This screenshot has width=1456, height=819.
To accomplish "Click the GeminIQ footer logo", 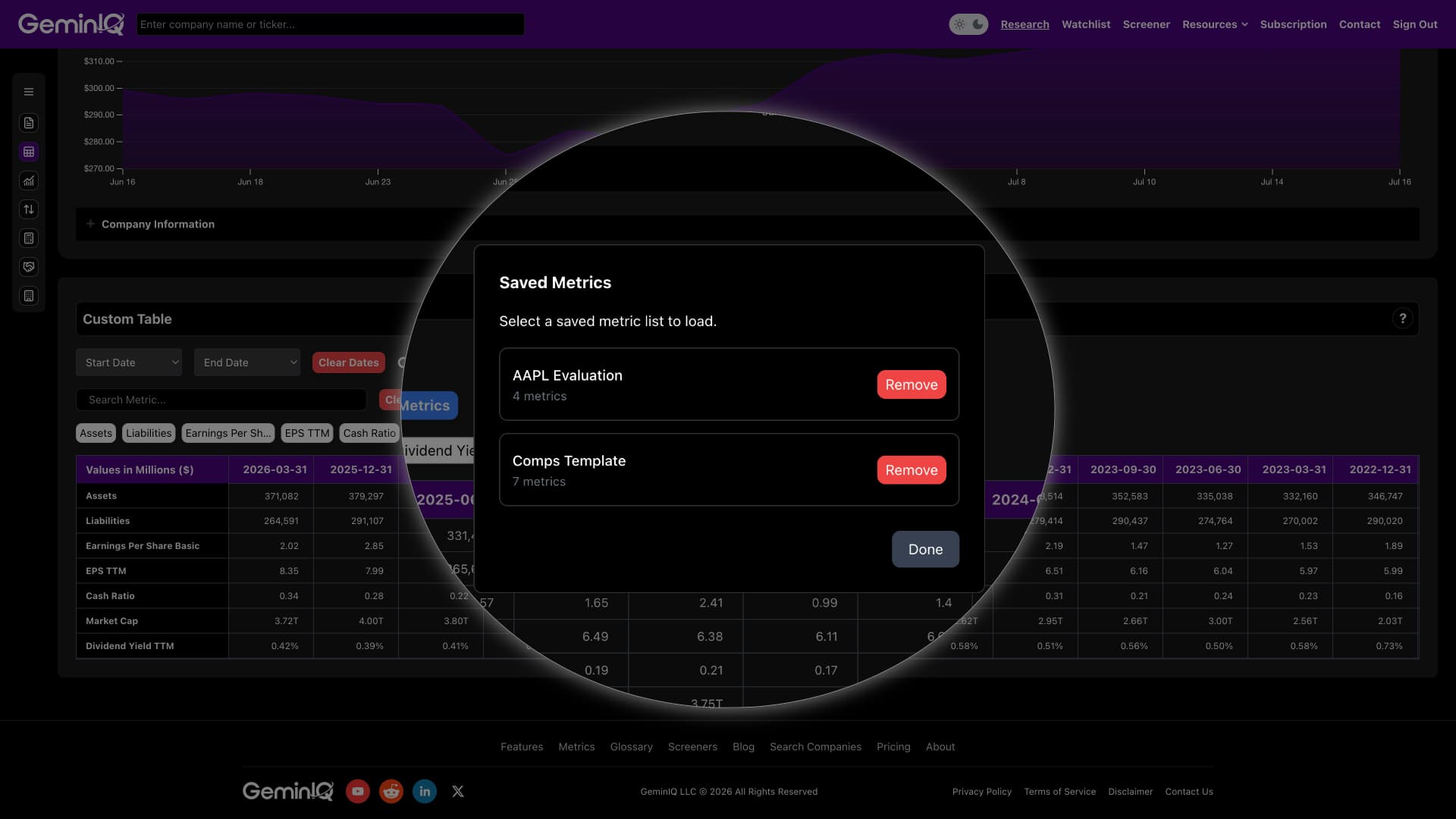I will pyautogui.click(x=288, y=791).
